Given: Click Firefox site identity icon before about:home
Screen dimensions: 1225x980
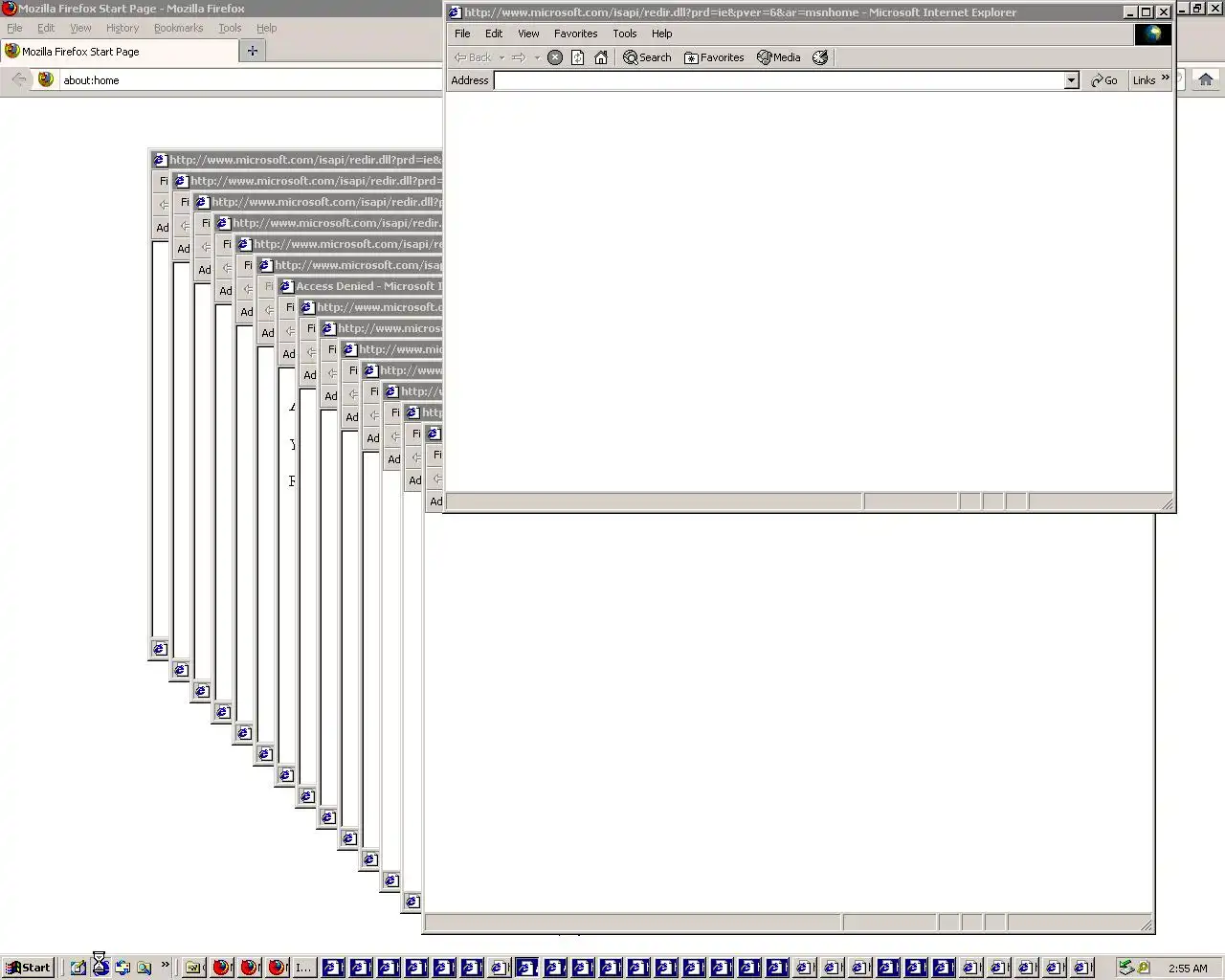Looking at the screenshot, I should pos(46,79).
